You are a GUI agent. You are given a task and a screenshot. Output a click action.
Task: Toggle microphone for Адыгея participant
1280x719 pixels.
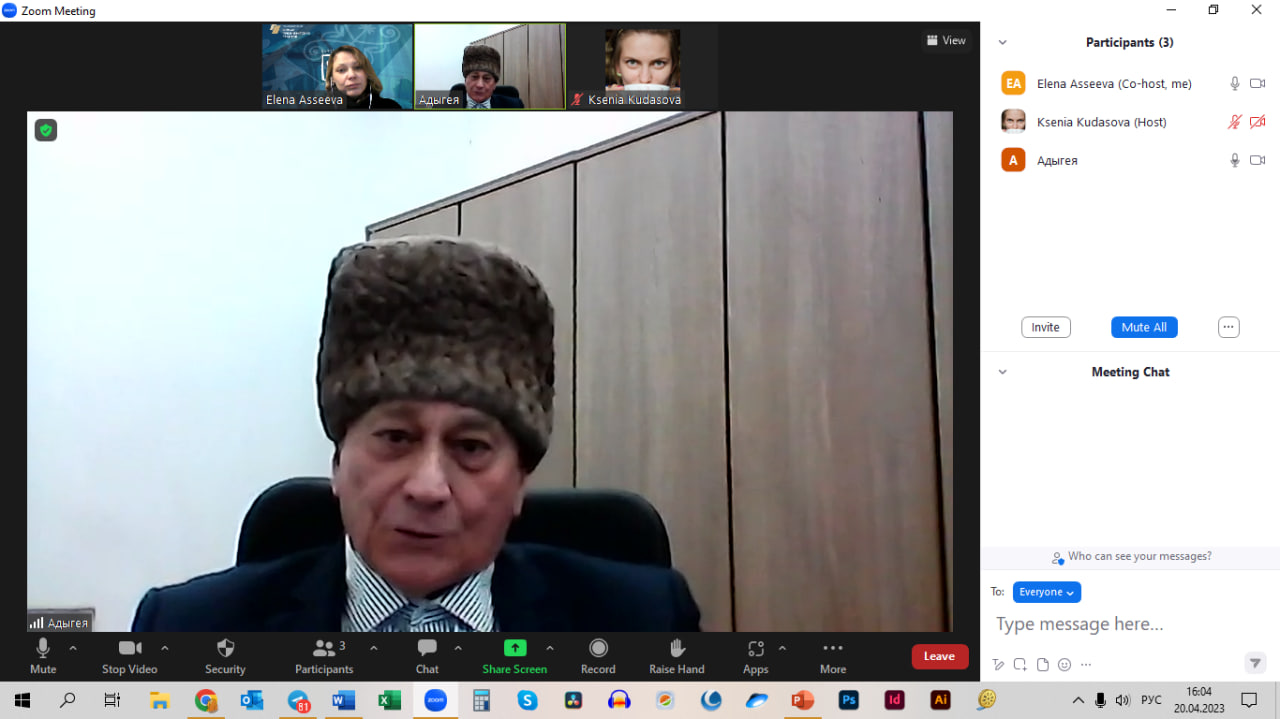tap(1235, 160)
